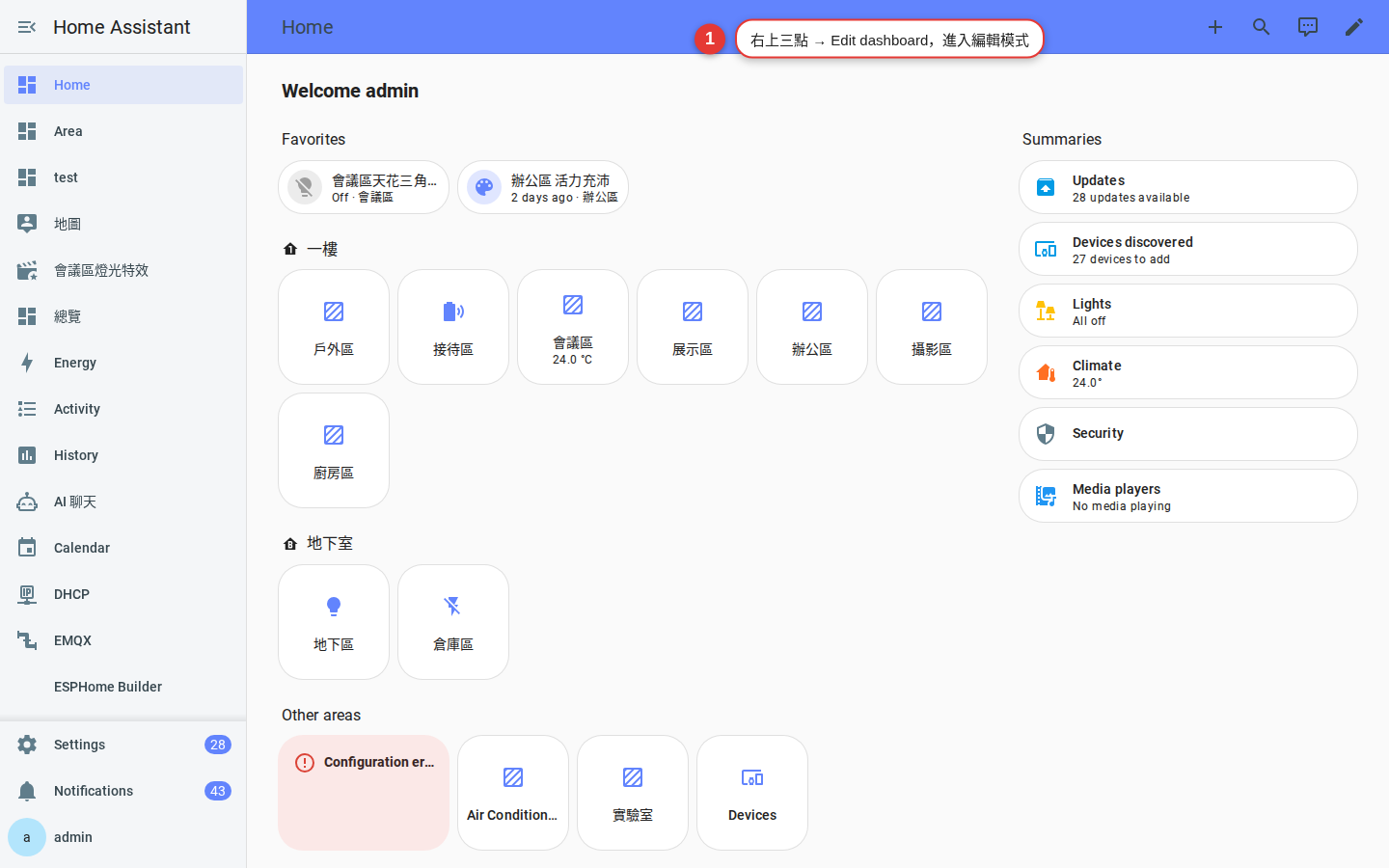
Task: Open search with magnifier icon
Action: point(1262,27)
